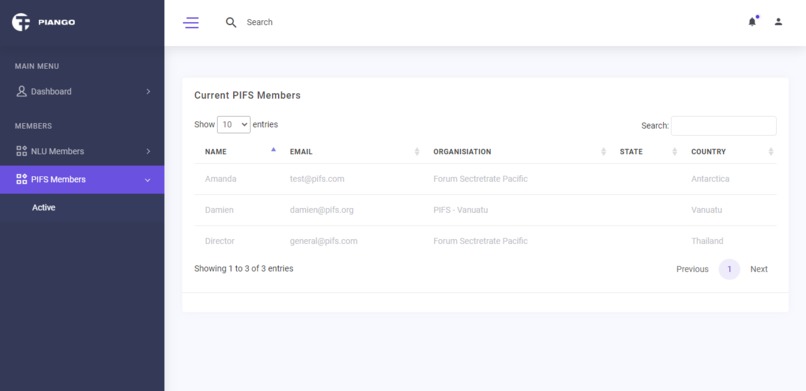Viewport: 806px width, 391px height.
Task: Expand the Dashboard menu chevron
Action: pos(148,91)
